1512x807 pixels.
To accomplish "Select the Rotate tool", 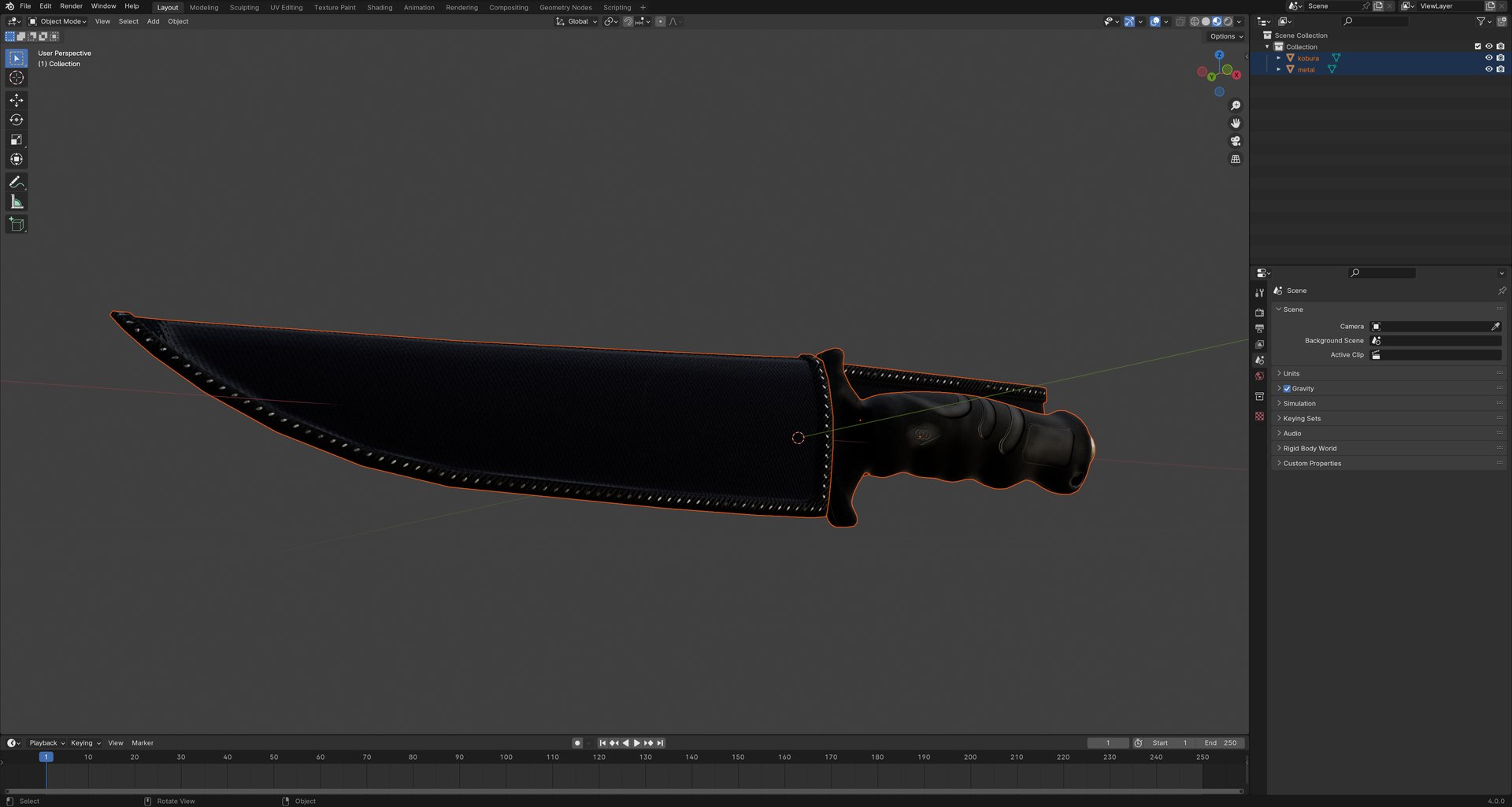I will click(17, 120).
